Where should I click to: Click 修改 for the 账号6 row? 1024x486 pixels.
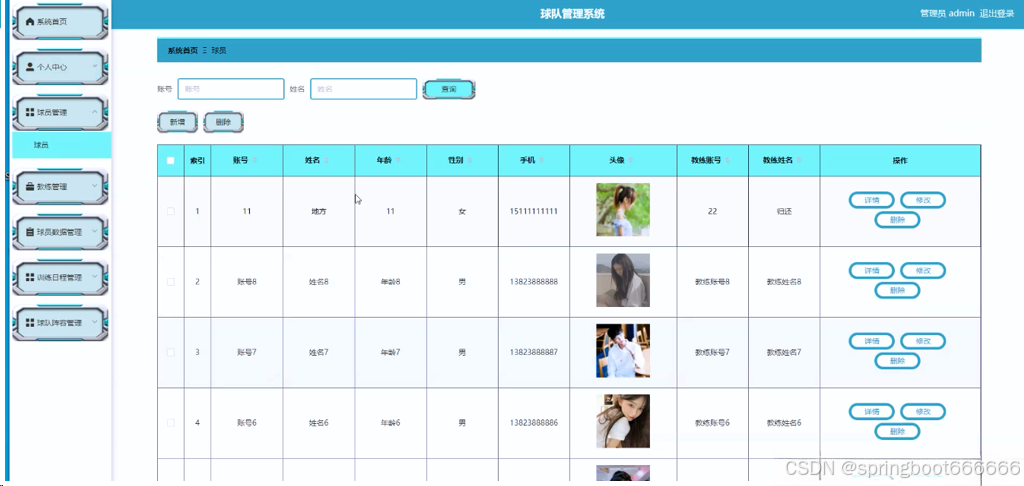(923, 412)
